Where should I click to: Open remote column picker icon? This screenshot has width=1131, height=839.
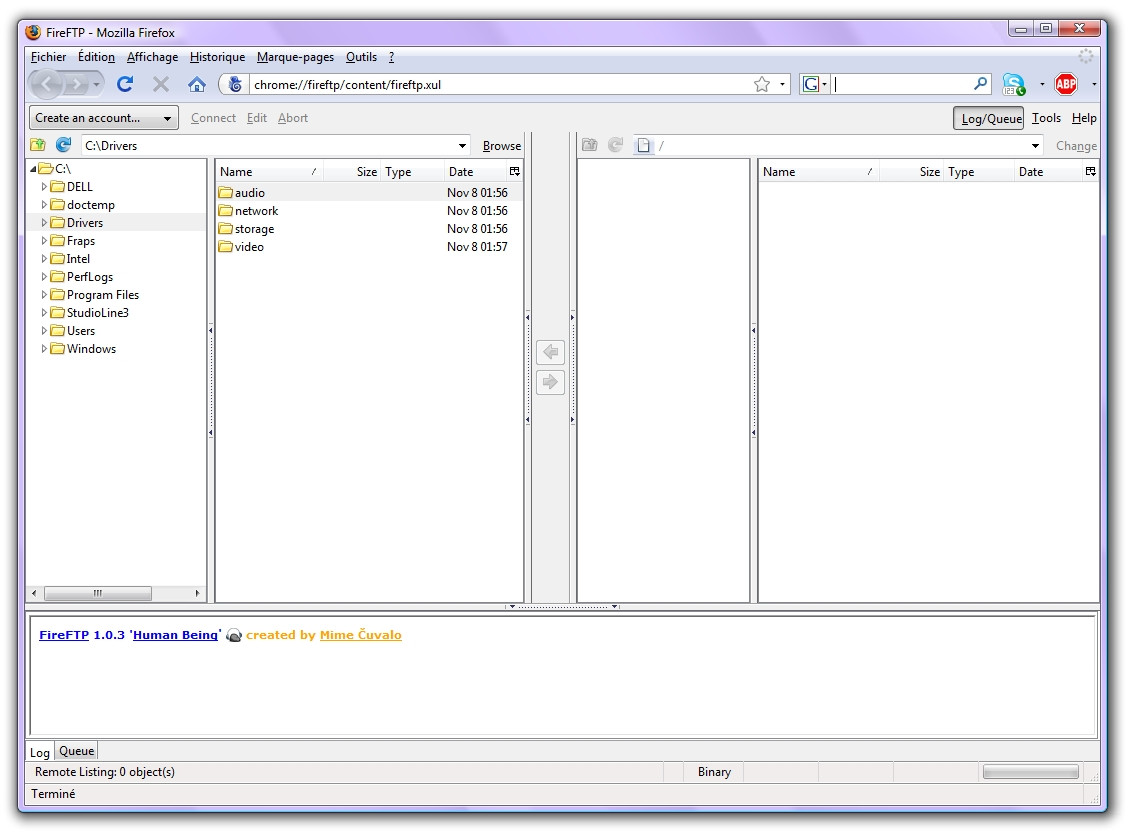click(x=1090, y=172)
